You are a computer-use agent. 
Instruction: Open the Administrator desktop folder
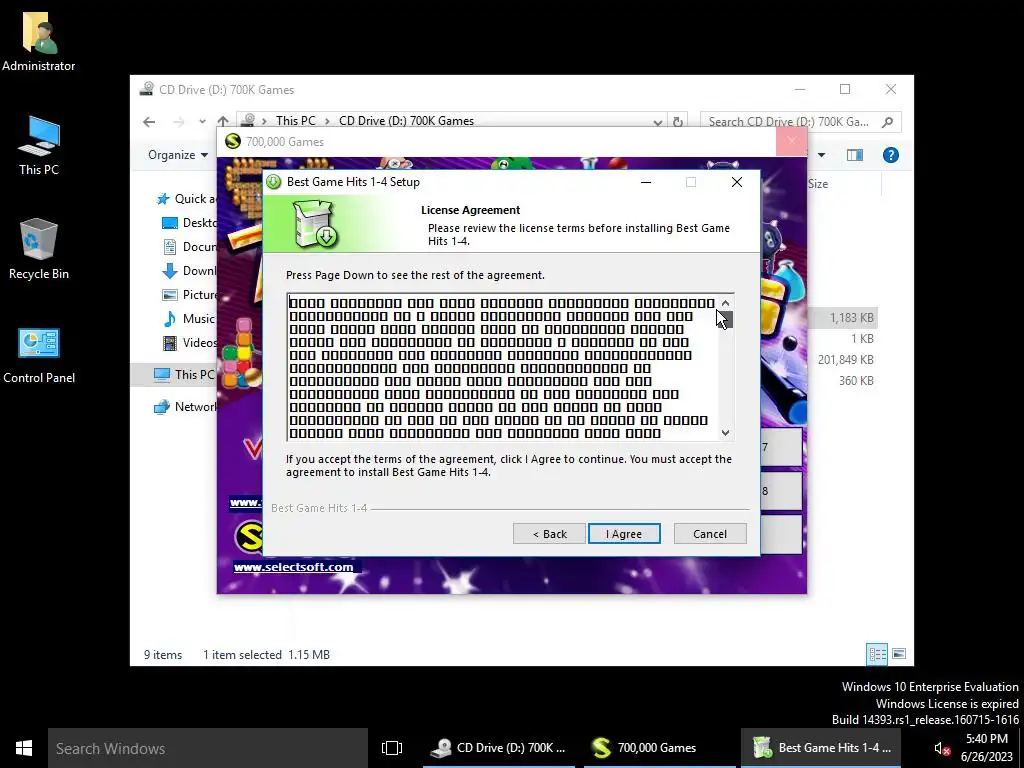click(x=39, y=41)
